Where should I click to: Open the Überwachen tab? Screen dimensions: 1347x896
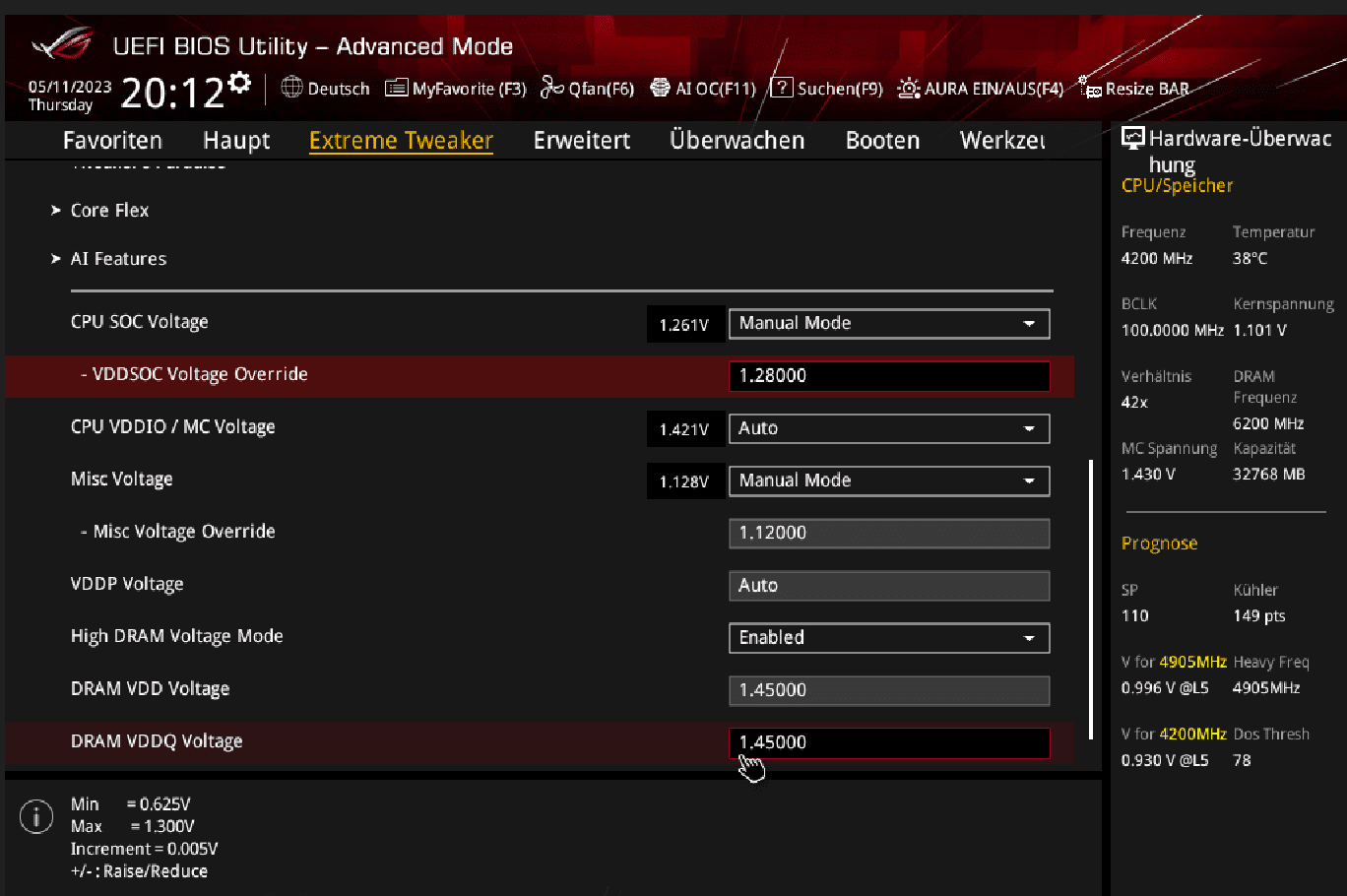(x=738, y=140)
